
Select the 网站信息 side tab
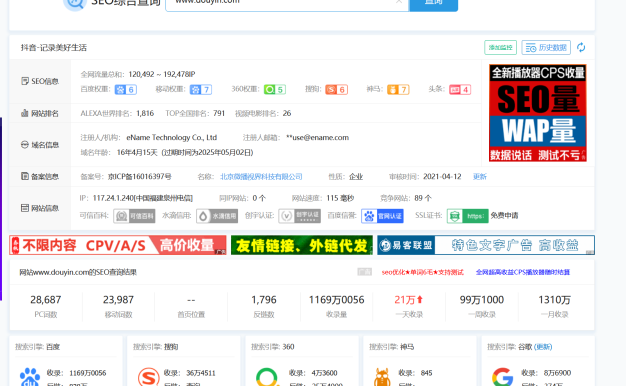[40, 208]
